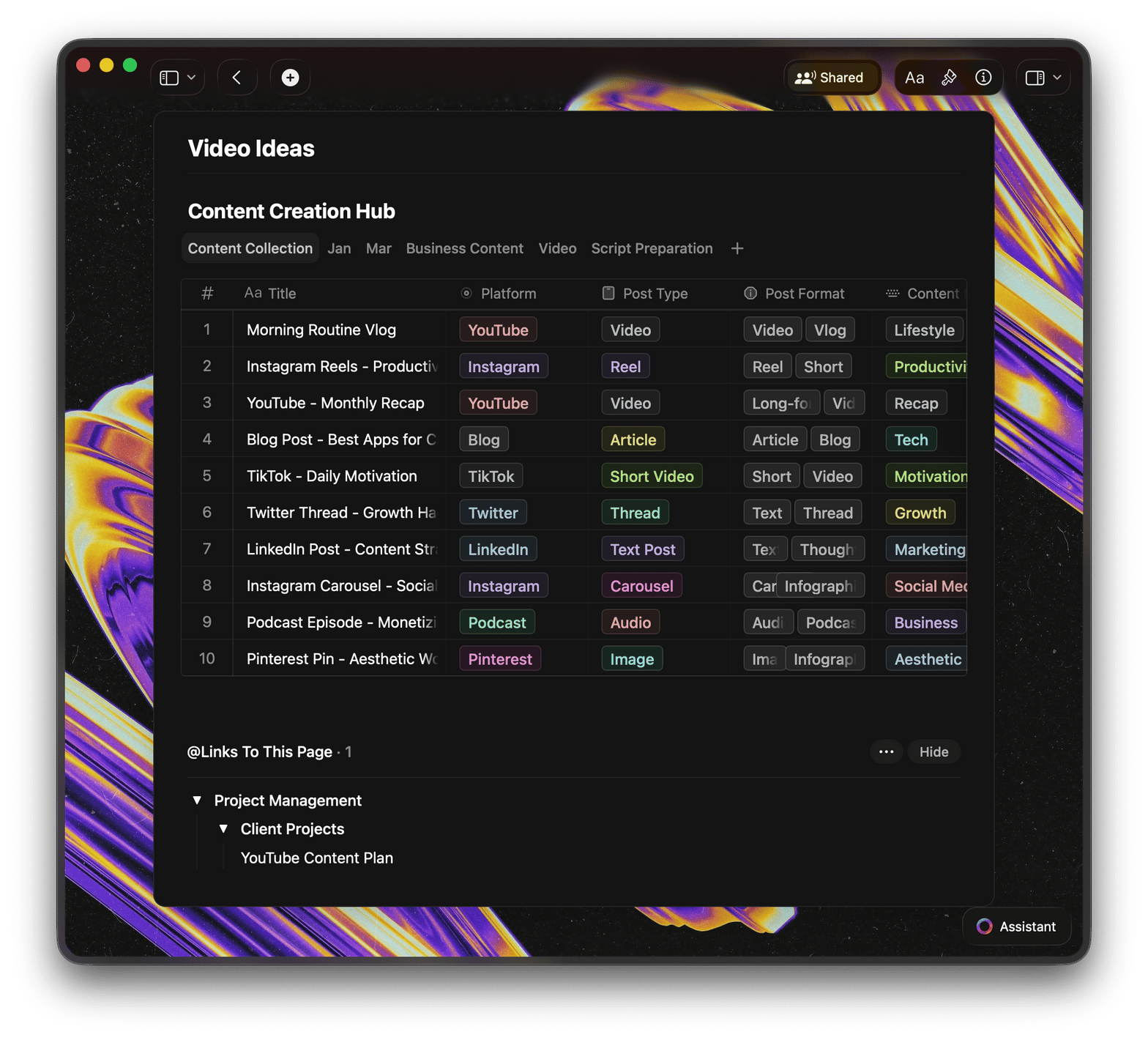Click the pin style brush icon

coord(949,78)
